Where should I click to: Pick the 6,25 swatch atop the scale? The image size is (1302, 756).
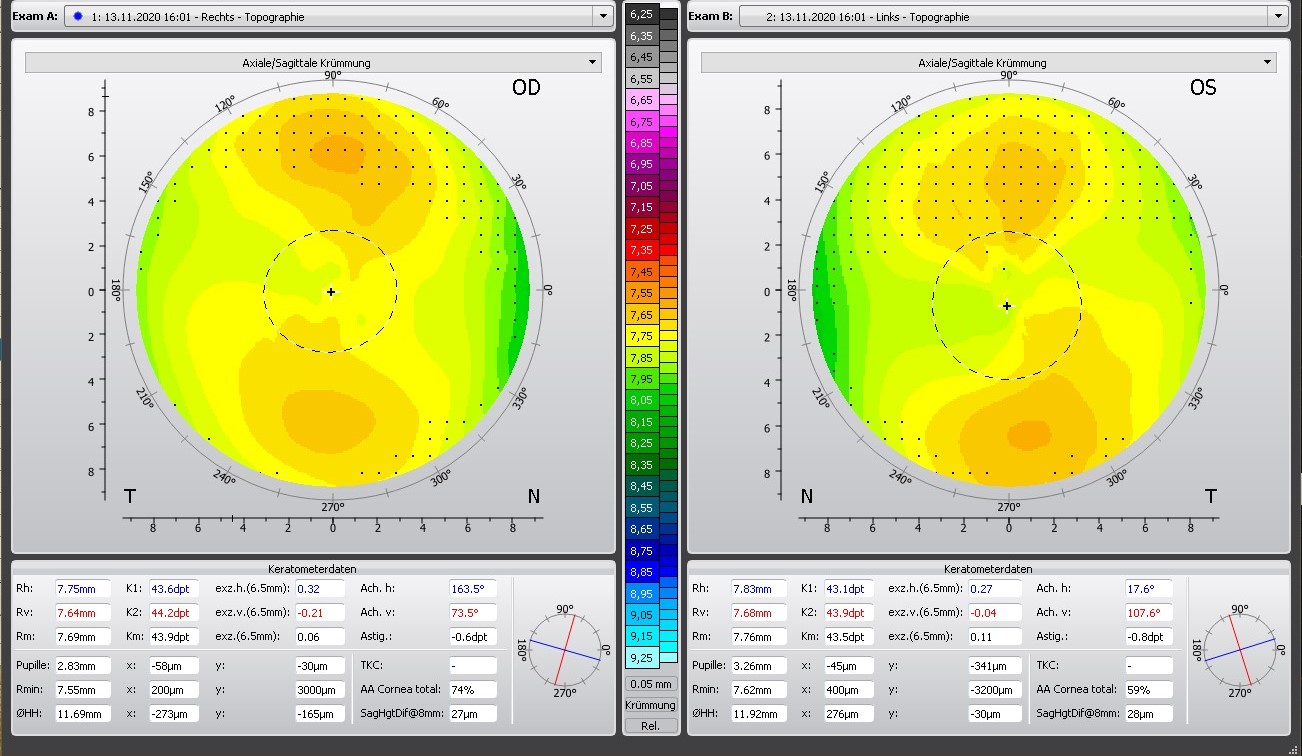(x=641, y=14)
